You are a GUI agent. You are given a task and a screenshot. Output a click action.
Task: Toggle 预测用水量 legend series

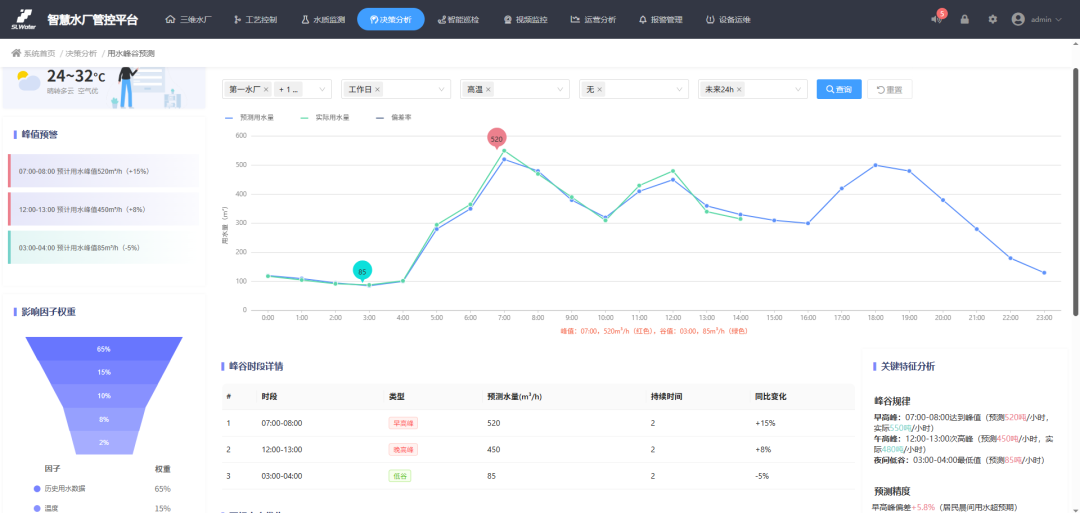pyautogui.click(x=249, y=118)
